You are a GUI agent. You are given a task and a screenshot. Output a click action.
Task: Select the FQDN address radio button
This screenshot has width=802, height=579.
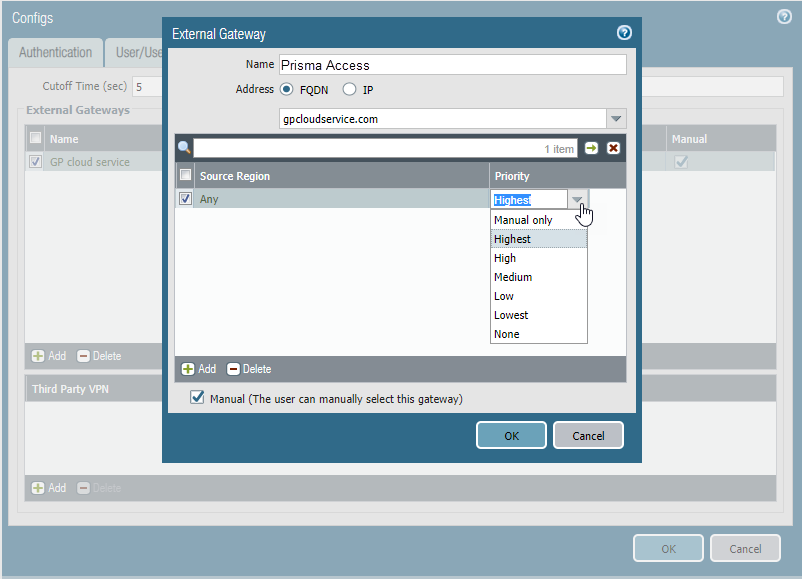[286, 90]
